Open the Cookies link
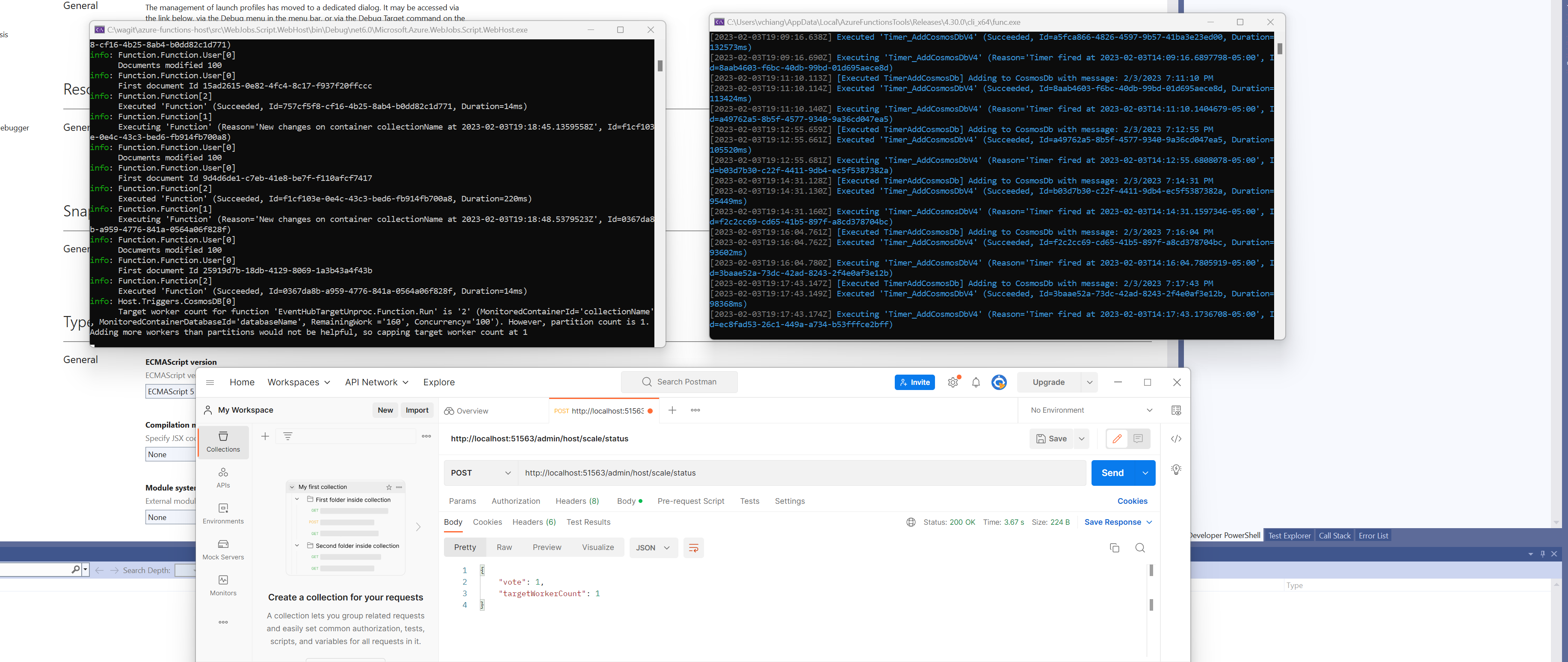The width and height of the screenshot is (1568, 662). tap(1132, 501)
